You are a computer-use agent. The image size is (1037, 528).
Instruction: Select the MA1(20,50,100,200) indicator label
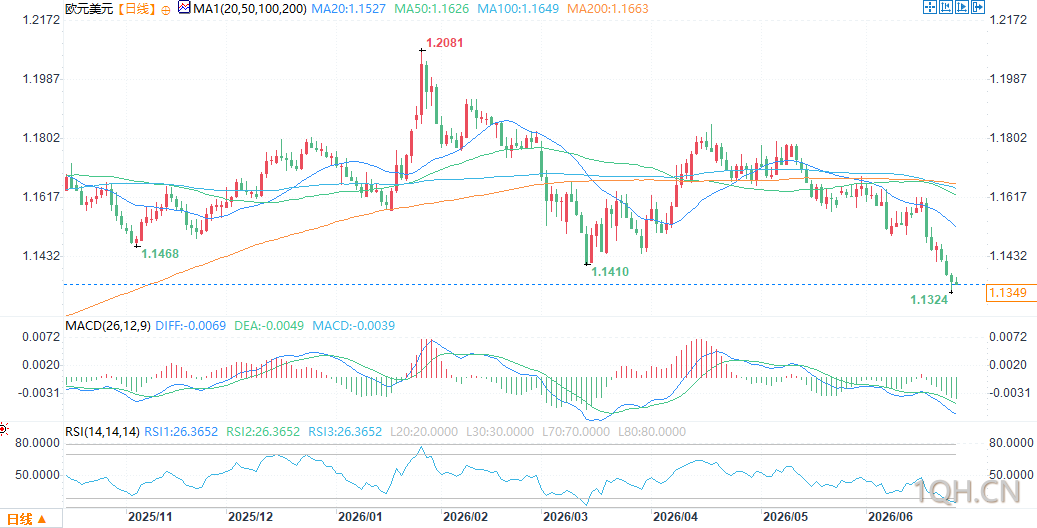pyautogui.click(x=249, y=9)
